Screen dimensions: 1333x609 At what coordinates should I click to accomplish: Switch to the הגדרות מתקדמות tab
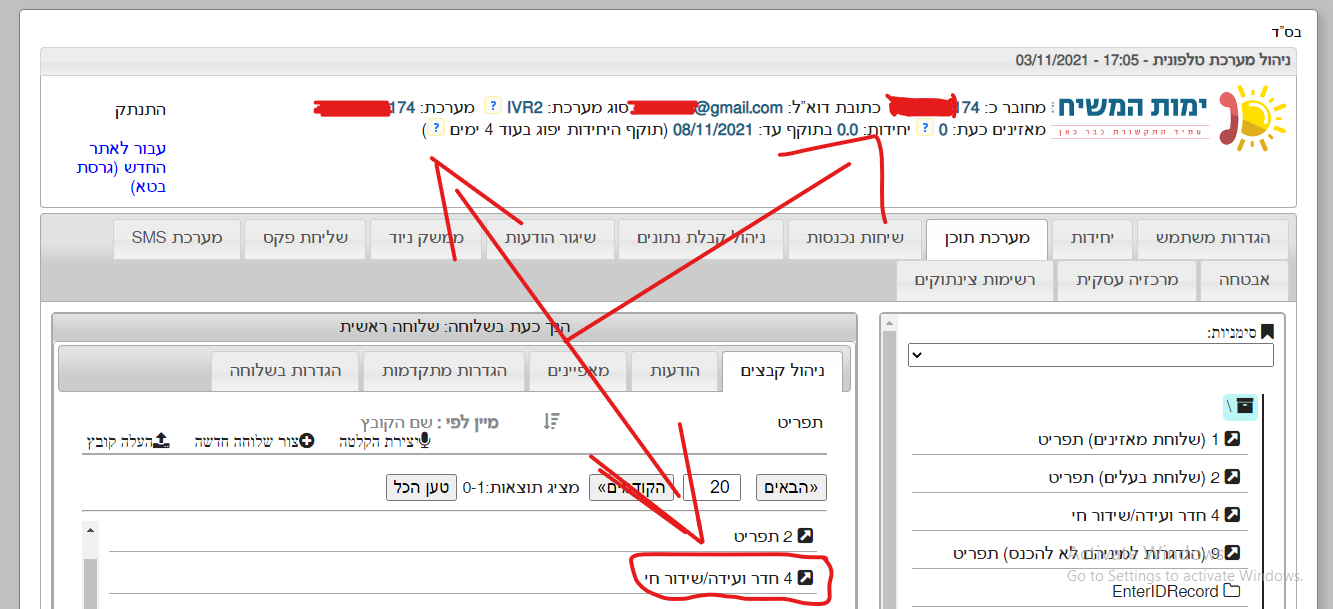point(444,371)
